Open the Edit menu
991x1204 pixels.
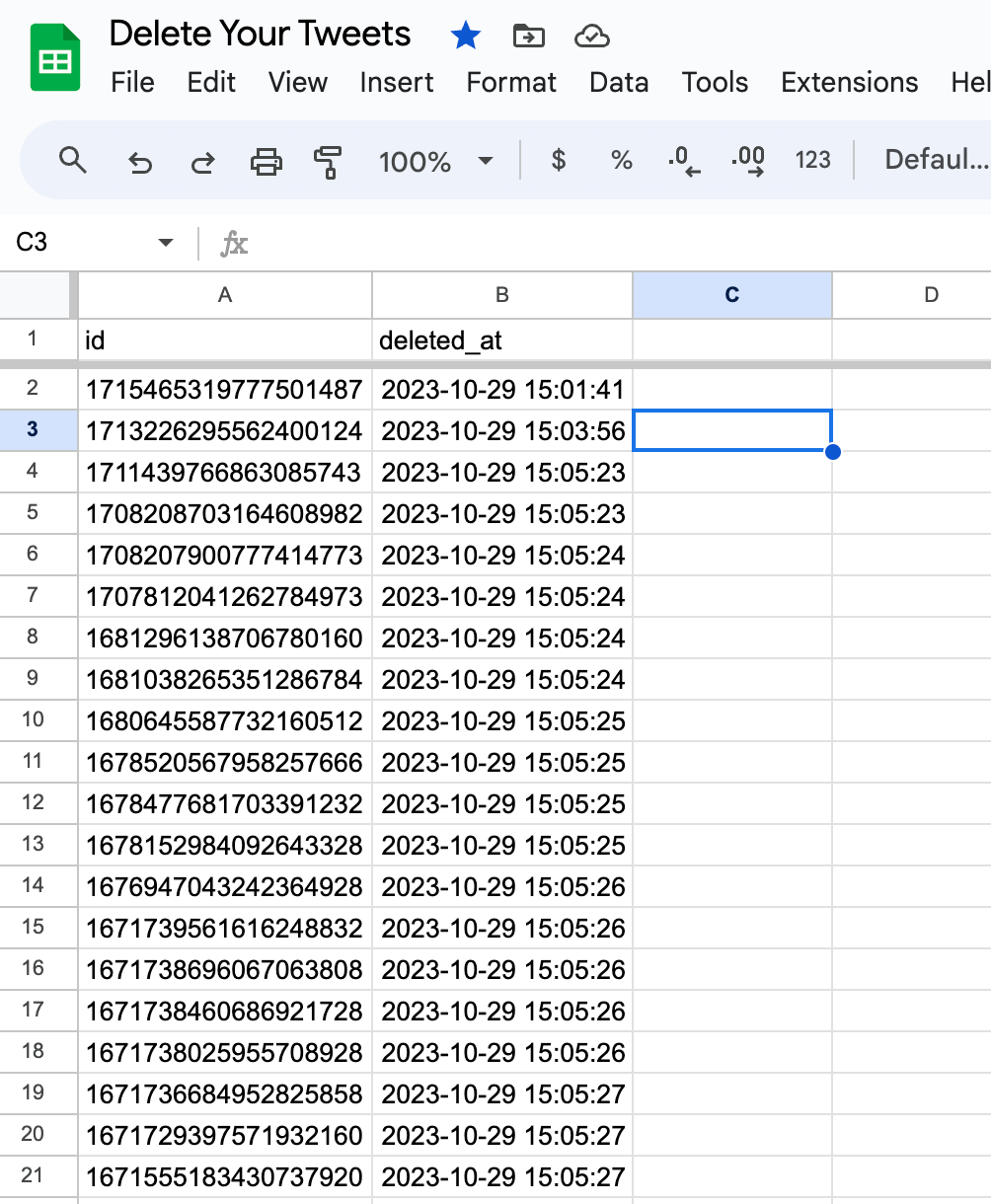[211, 82]
